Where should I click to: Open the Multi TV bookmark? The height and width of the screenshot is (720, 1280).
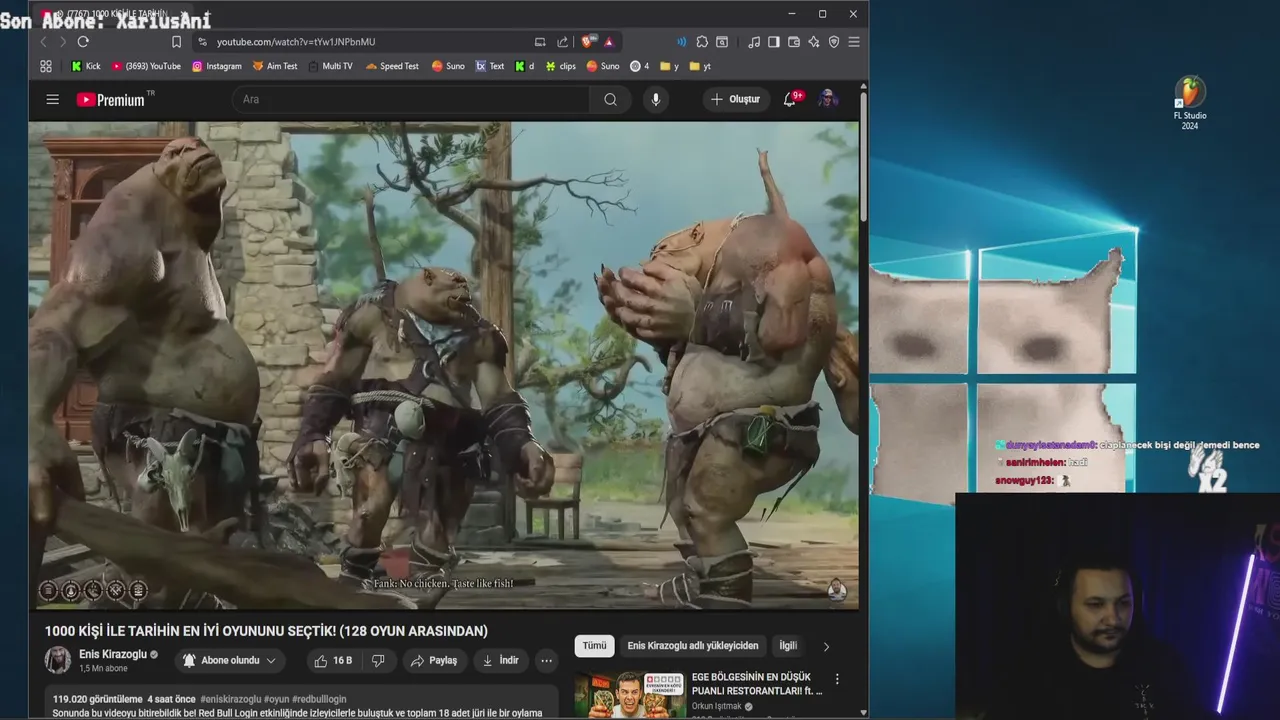click(x=330, y=66)
